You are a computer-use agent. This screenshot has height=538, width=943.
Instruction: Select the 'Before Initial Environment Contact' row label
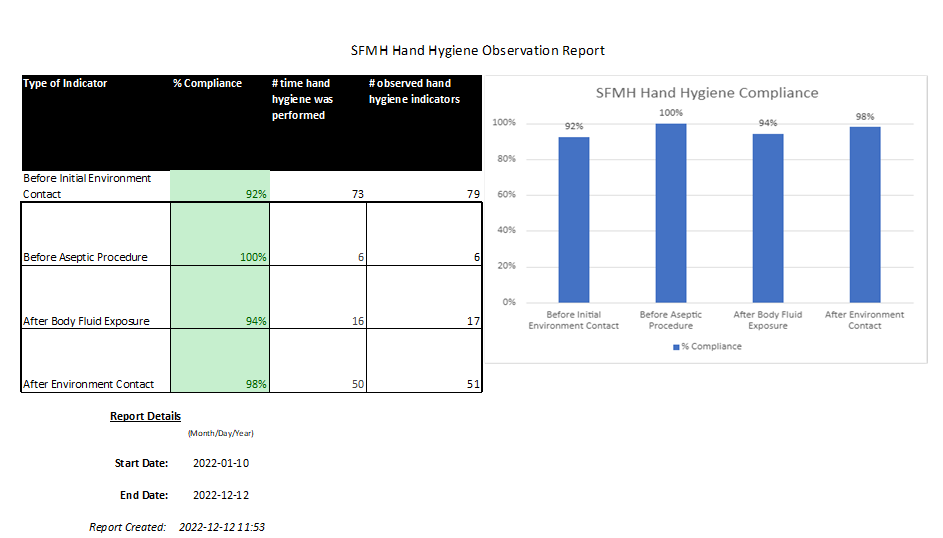(x=87, y=186)
